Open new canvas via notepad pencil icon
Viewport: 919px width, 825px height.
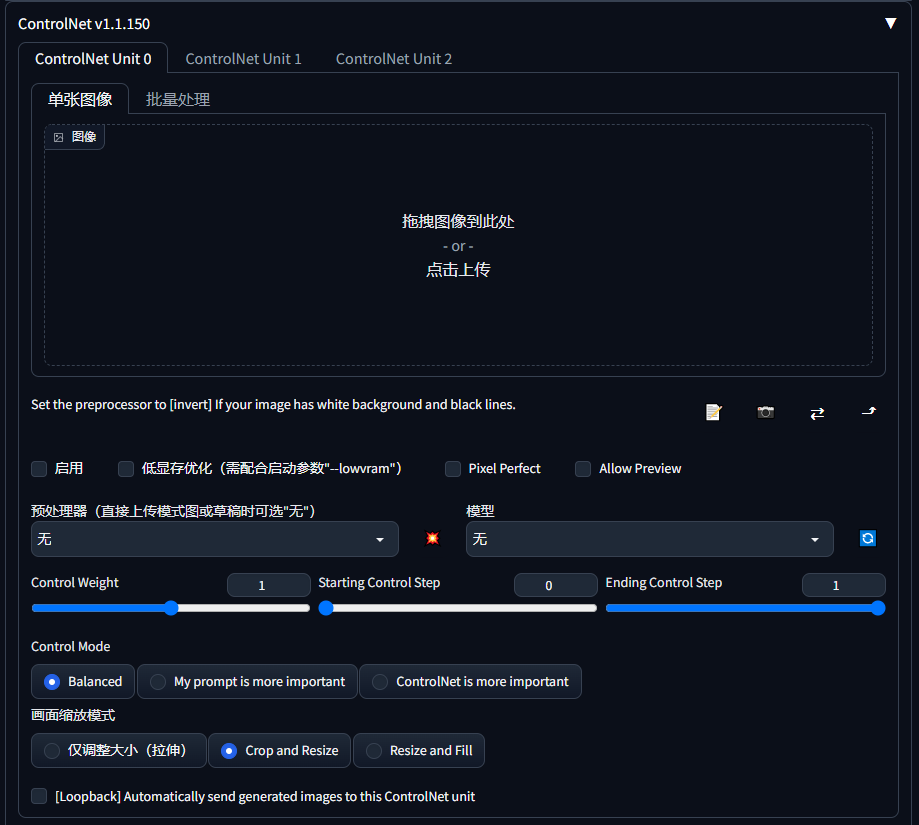click(x=713, y=412)
